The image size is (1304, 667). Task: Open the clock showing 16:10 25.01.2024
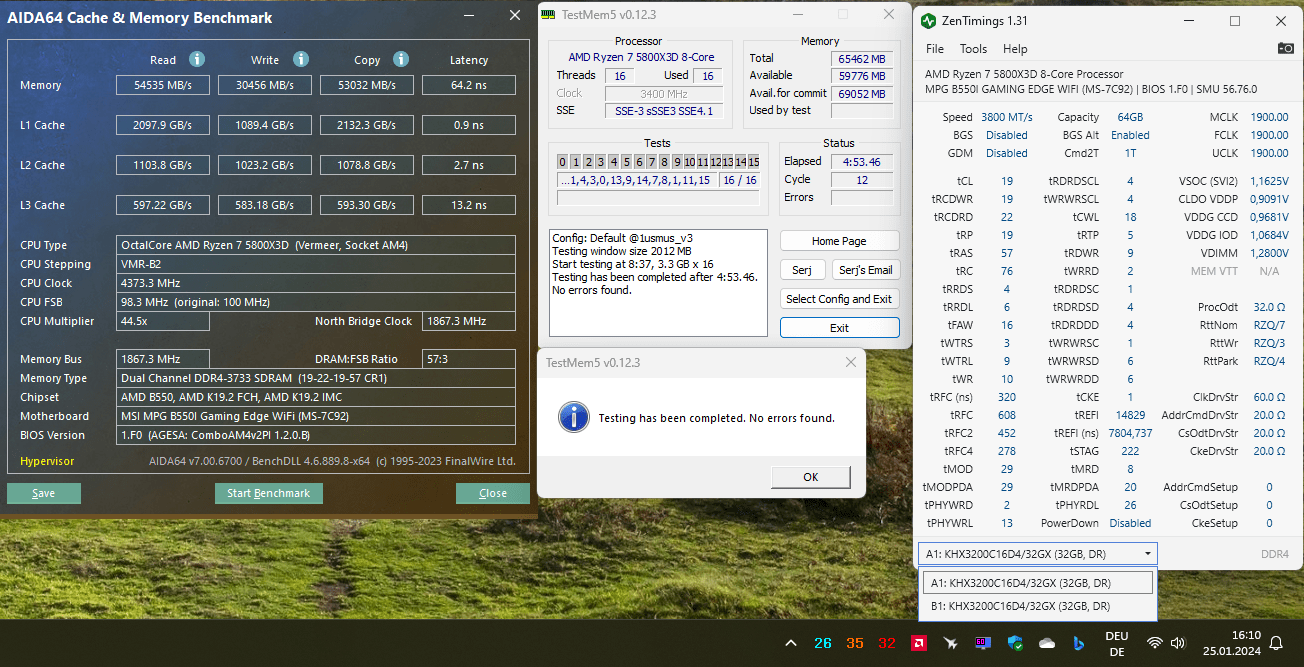[1230, 643]
